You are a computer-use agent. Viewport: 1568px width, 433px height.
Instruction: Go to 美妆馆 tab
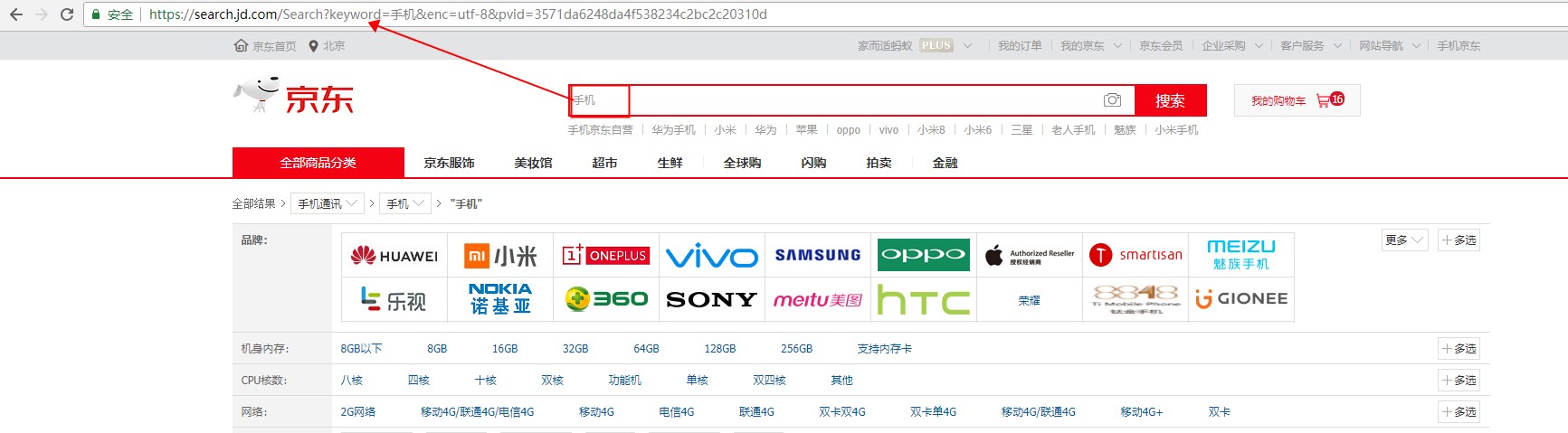click(533, 163)
